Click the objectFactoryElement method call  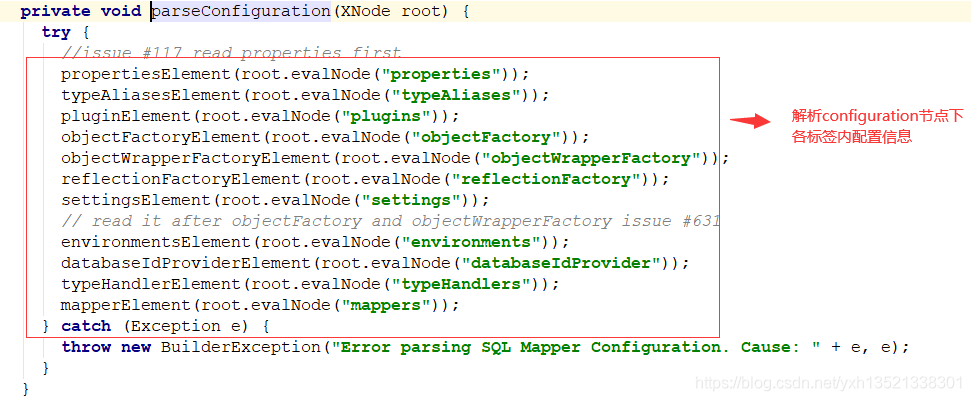(x=161, y=137)
